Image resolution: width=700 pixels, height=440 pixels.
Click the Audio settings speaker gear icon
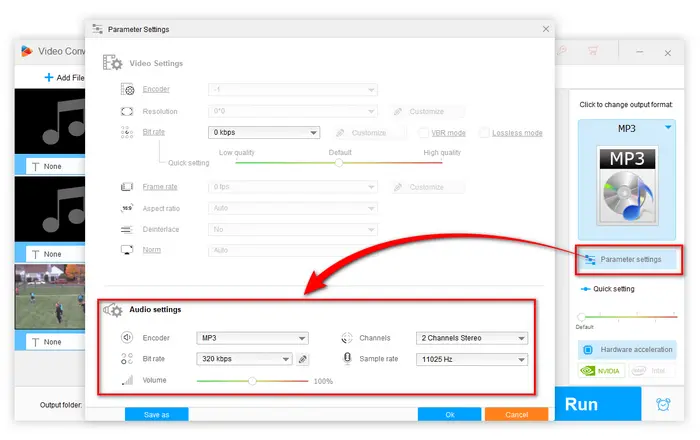(x=113, y=310)
